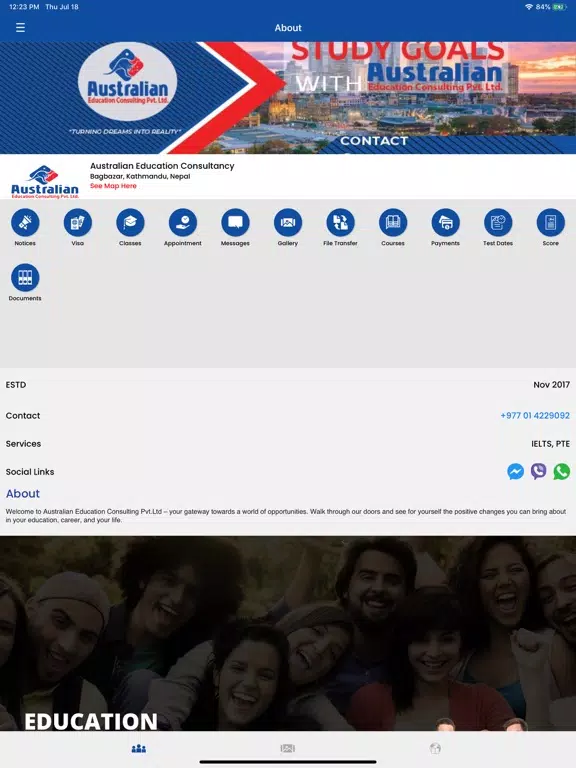Tap the Services label

tap(24, 444)
